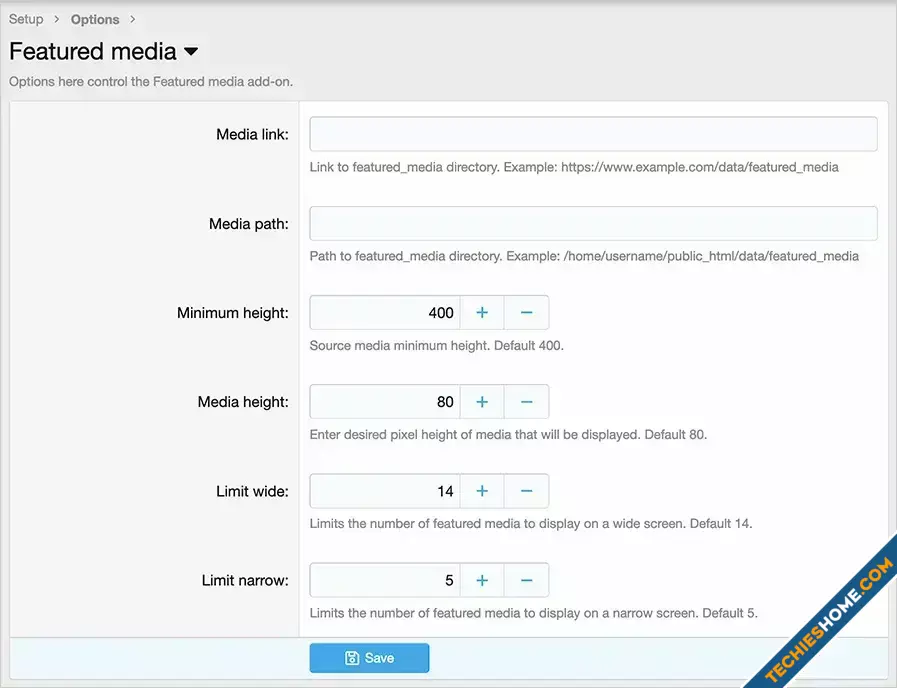Increase the Limit narrow value

(481, 580)
